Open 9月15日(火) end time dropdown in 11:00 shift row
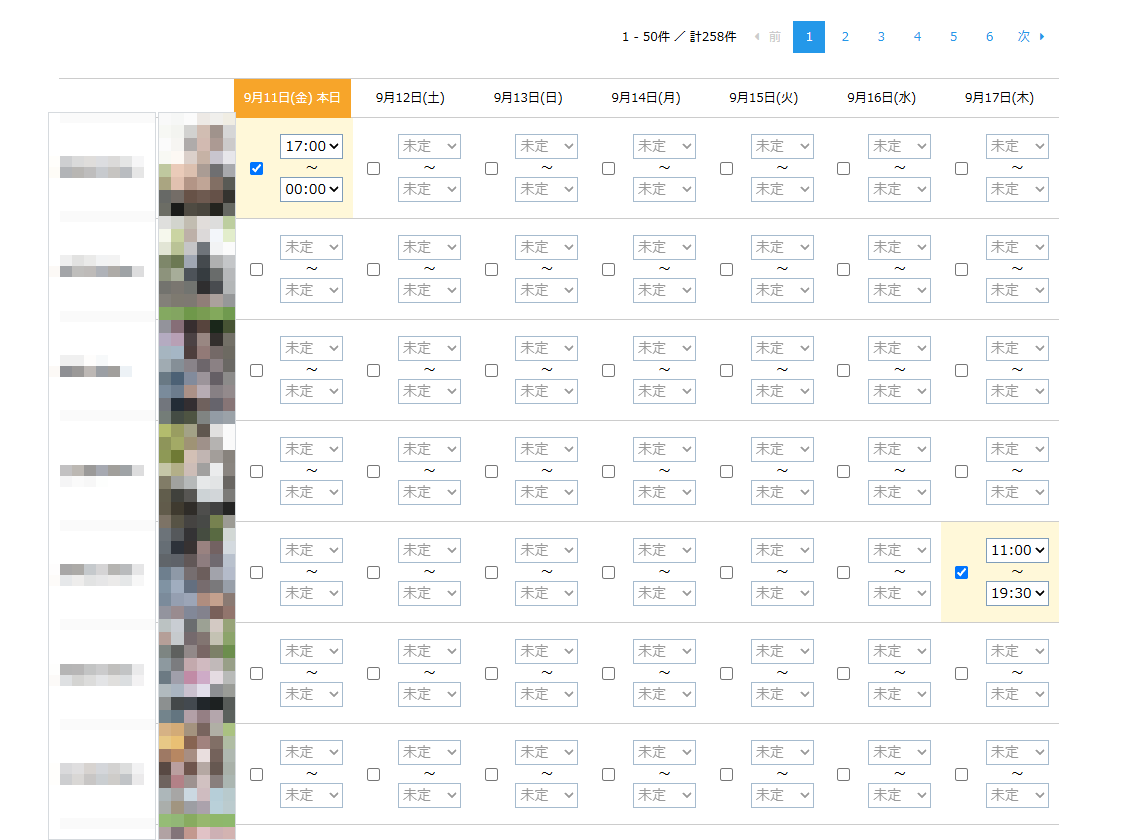Screen dimensions: 1127x840 click(782, 594)
